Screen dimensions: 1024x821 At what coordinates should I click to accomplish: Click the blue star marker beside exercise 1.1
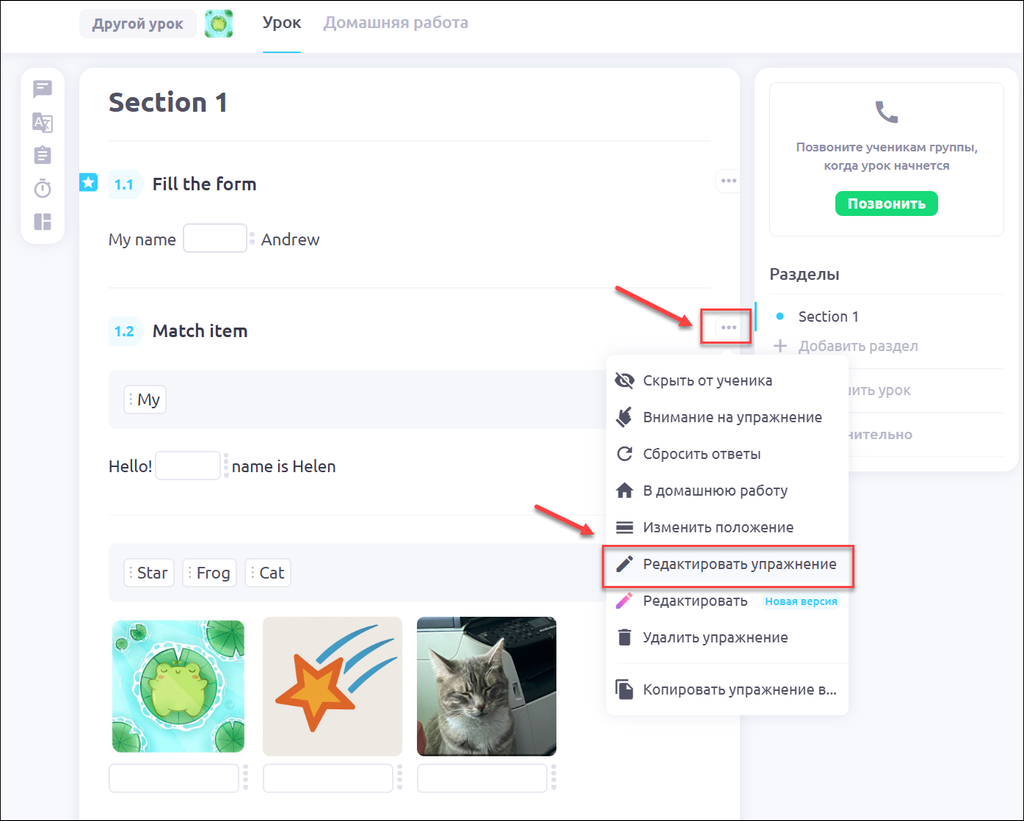point(88,182)
